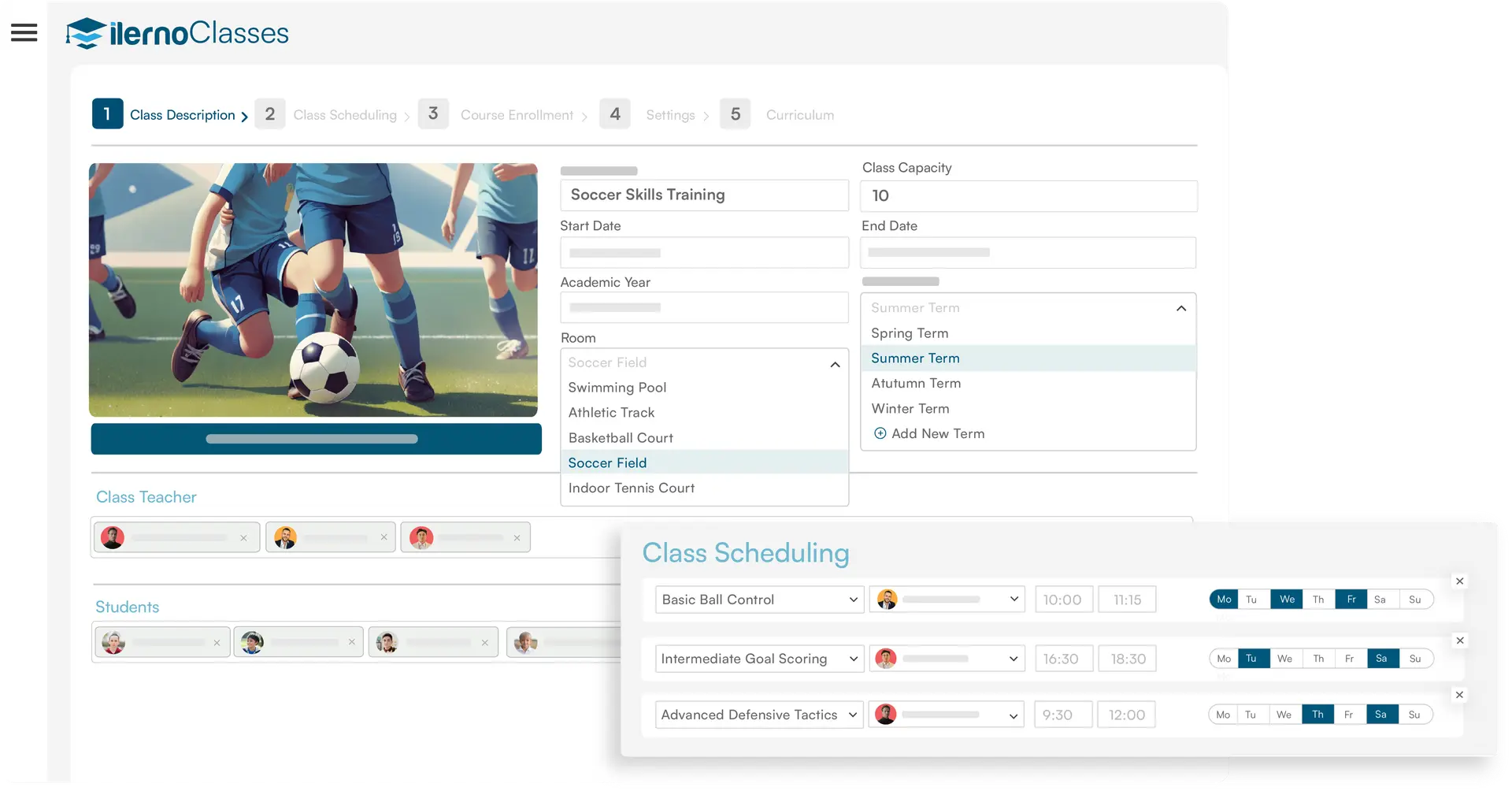Viewport: 1512px width, 791px height.
Task: Choose Atutumn Term option
Action: 1028,384
